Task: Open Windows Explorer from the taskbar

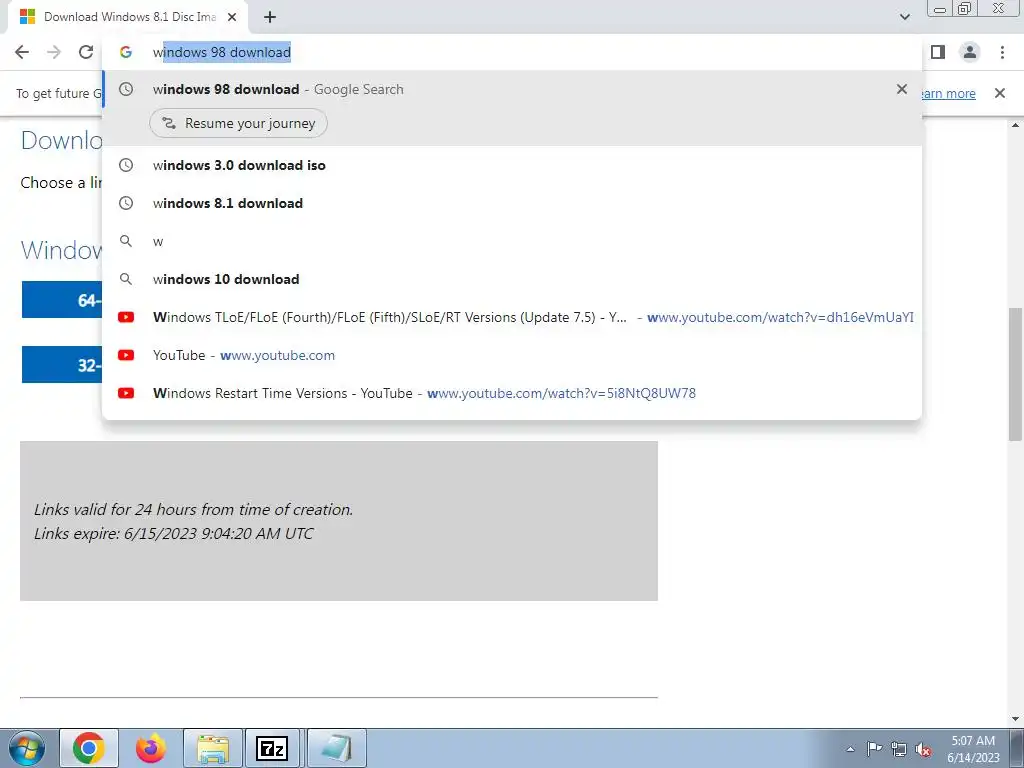Action: 213,748
